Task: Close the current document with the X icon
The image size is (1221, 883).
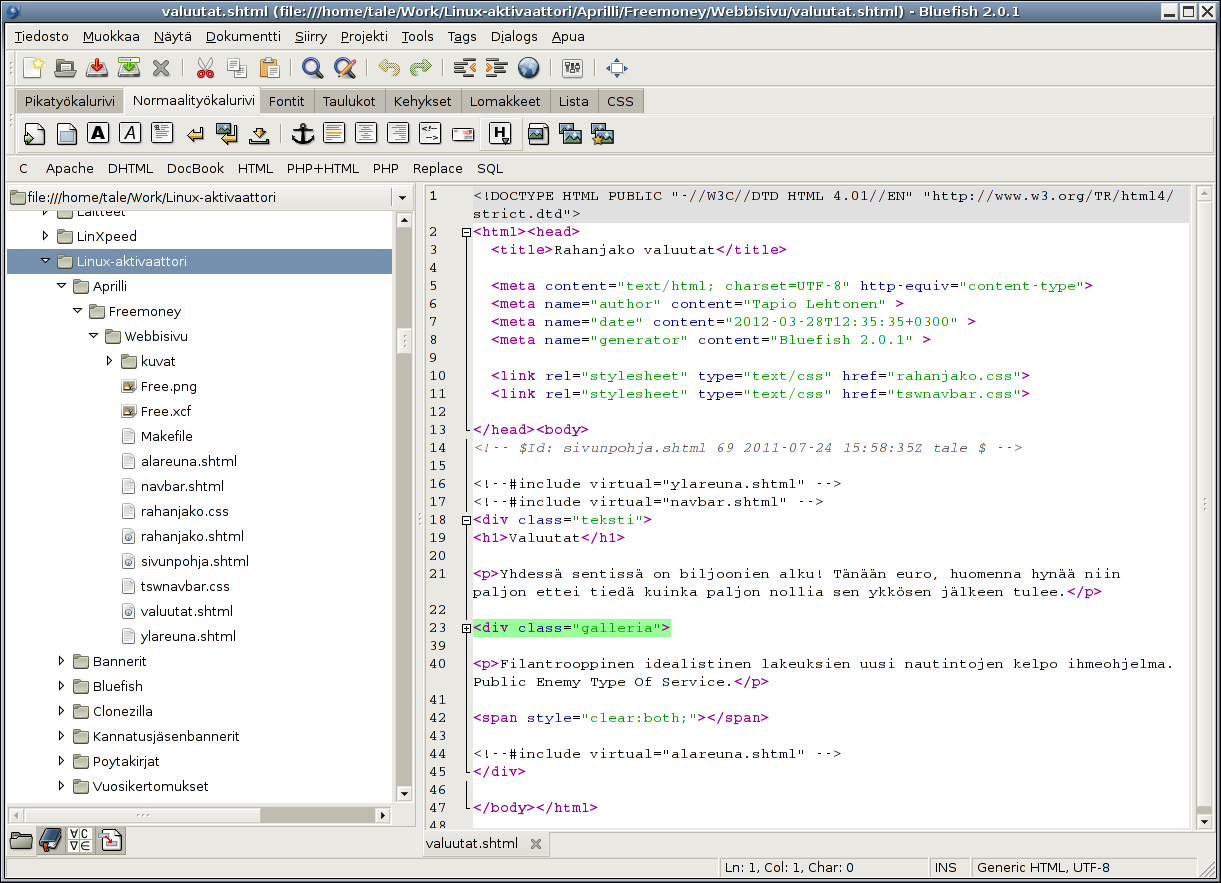Action: click(161, 68)
